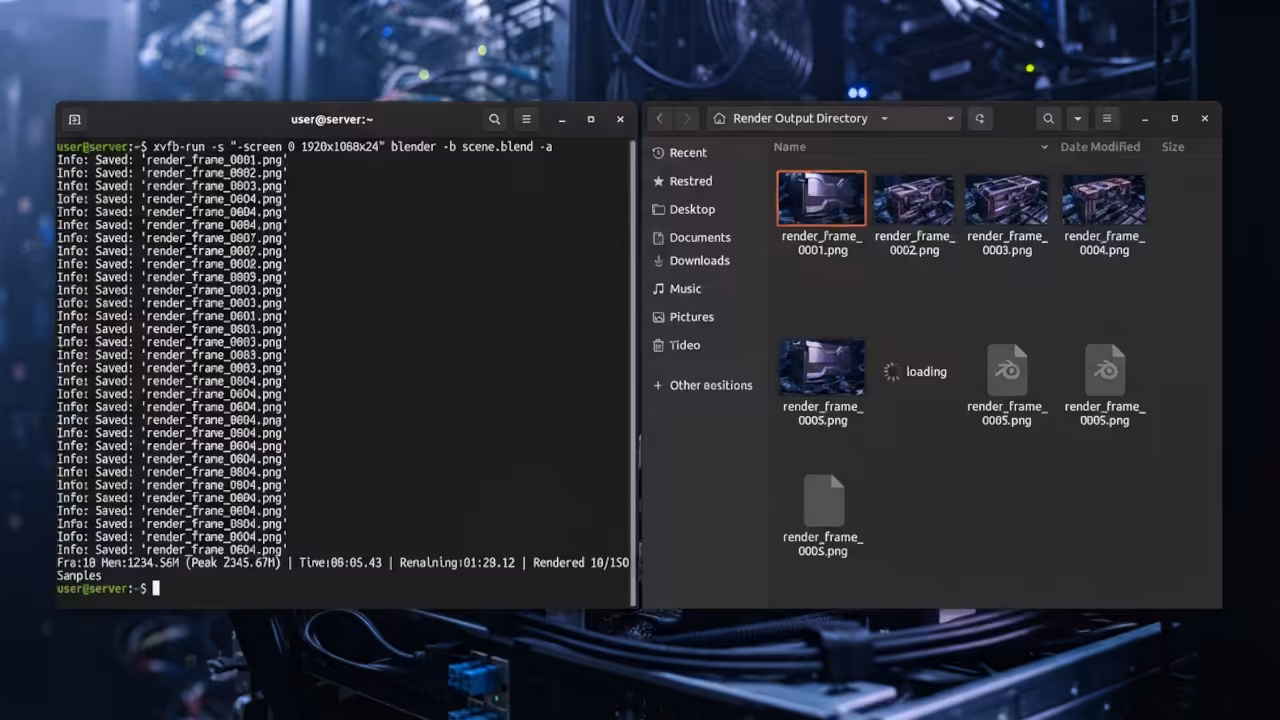1280x720 pixels.
Task: Open Downloads in the sidebar
Action: (x=690, y=260)
